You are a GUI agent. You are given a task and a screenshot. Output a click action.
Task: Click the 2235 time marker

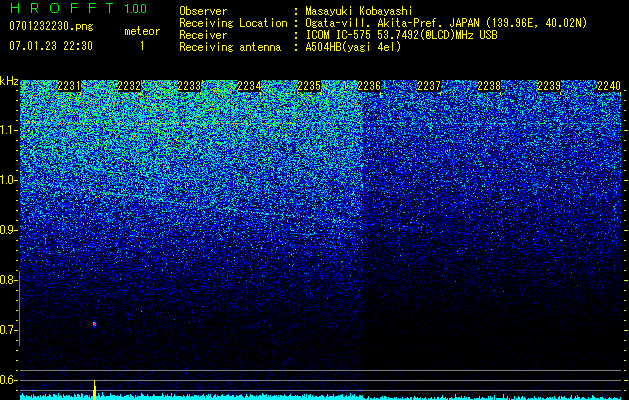pyautogui.click(x=309, y=86)
